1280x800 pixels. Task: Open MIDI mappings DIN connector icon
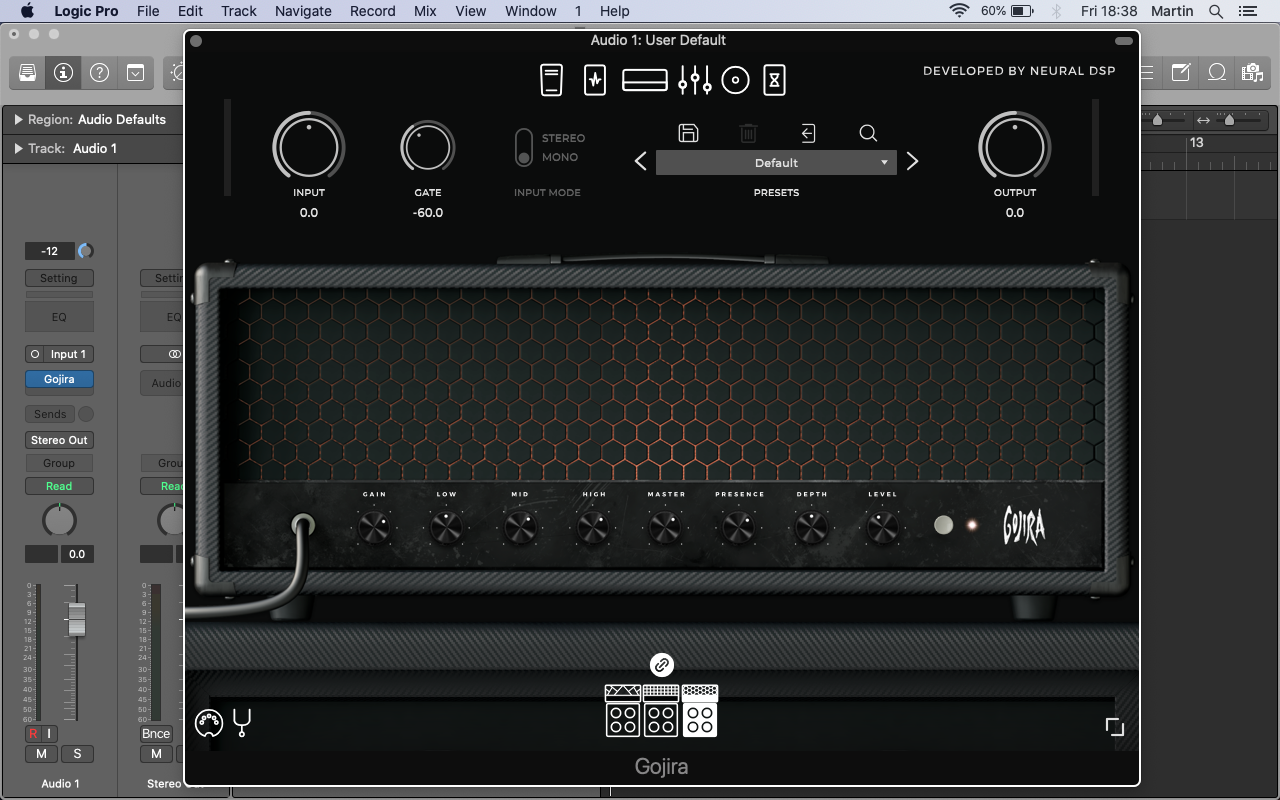coord(209,723)
